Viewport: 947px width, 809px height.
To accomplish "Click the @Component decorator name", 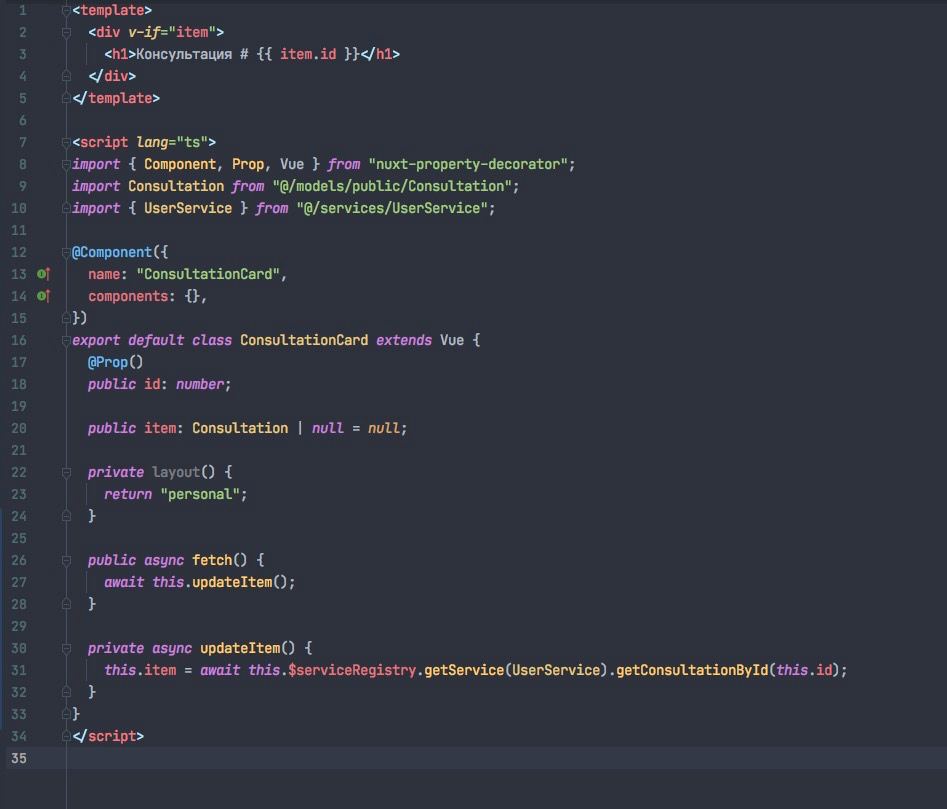I will [x=112, y=252].
